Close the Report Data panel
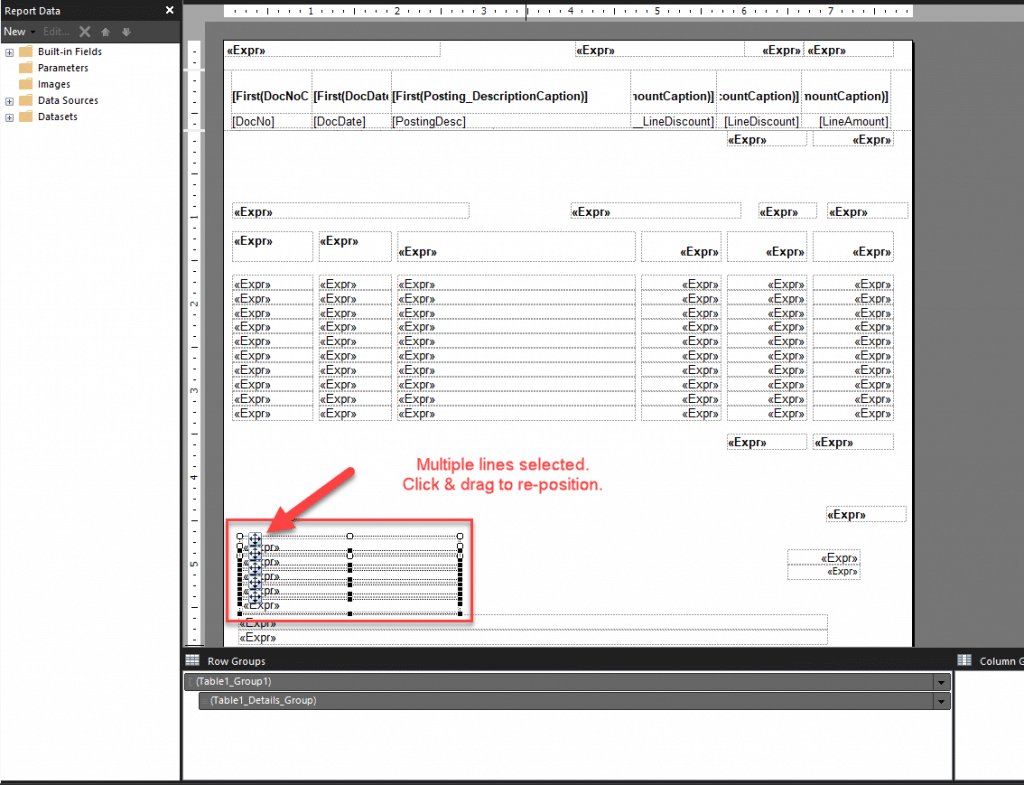 coord(170,10)
